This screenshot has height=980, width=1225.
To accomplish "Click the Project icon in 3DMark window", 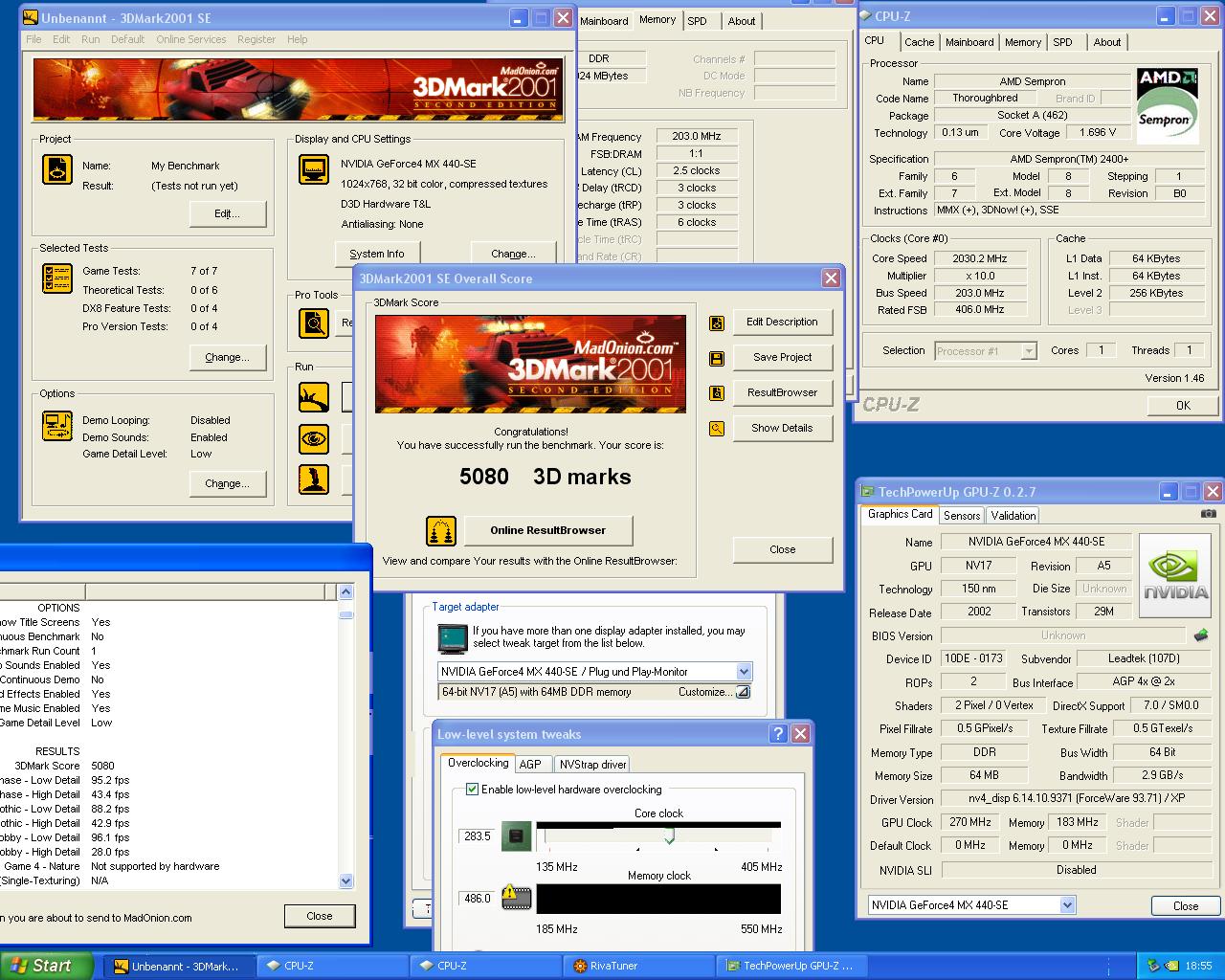I will point(57,169).
